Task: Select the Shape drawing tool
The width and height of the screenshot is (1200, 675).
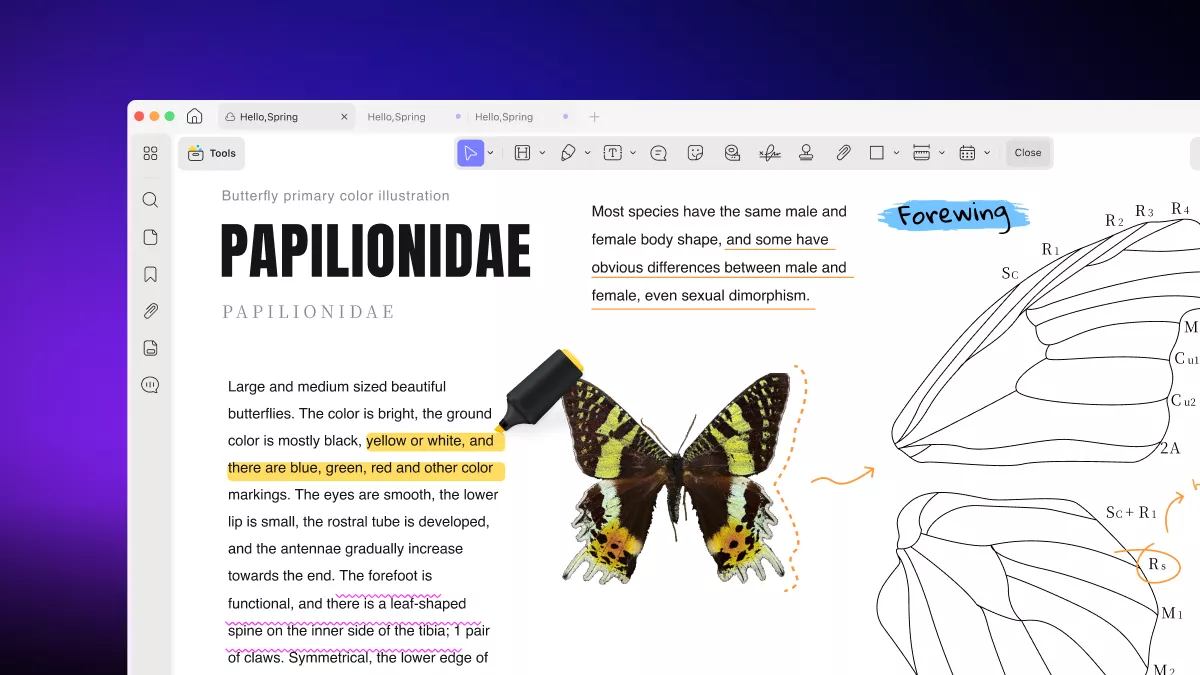Action: [x=877, y=152]
